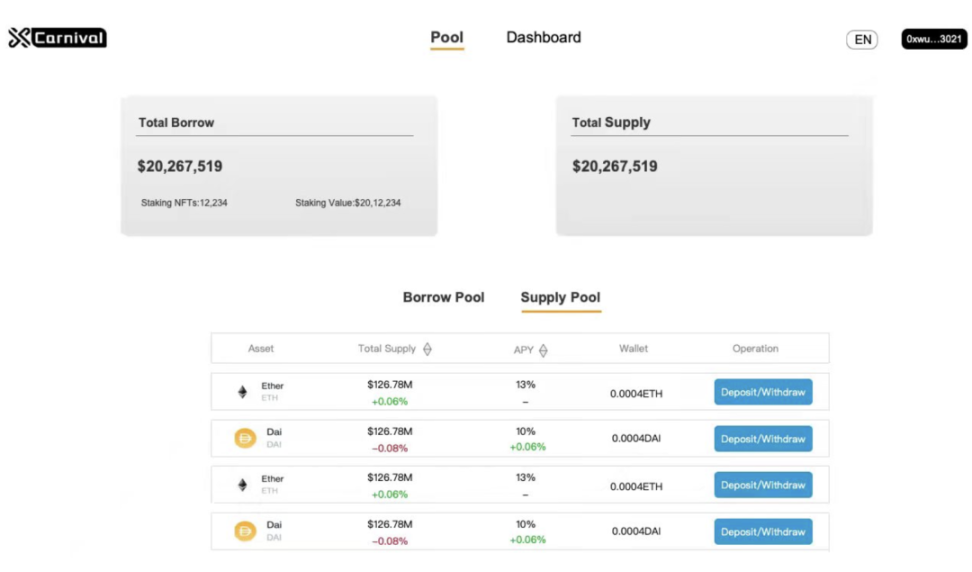The image size is (972, 572).
Task: Sort by APY column arrow
Action: pos(543,350)
